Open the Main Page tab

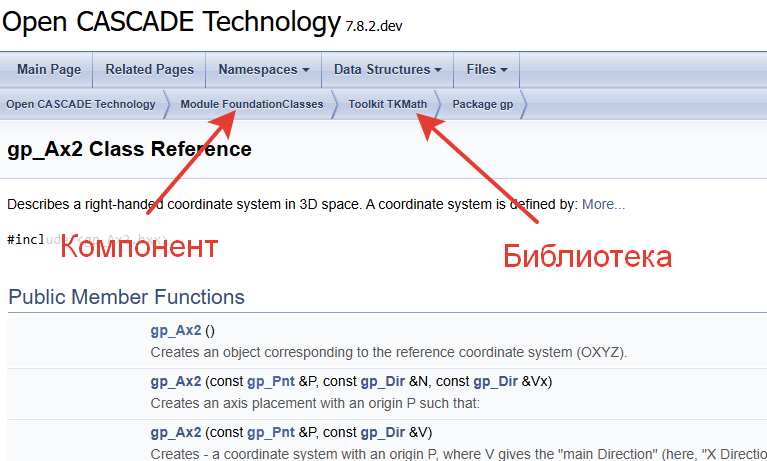[49, 69]
